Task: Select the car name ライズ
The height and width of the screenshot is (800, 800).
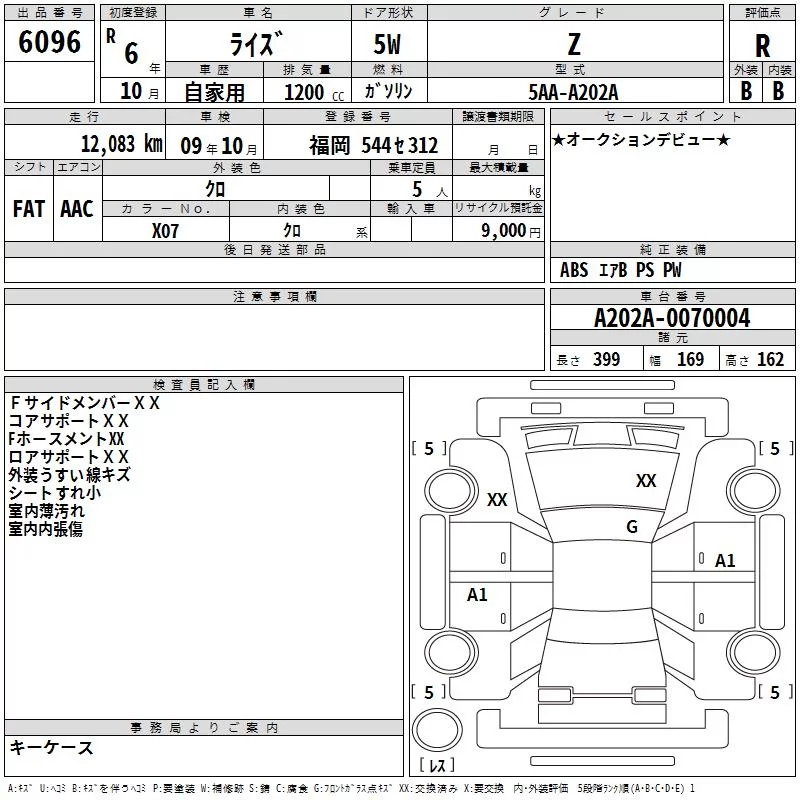Action: (x=256, y=46)
